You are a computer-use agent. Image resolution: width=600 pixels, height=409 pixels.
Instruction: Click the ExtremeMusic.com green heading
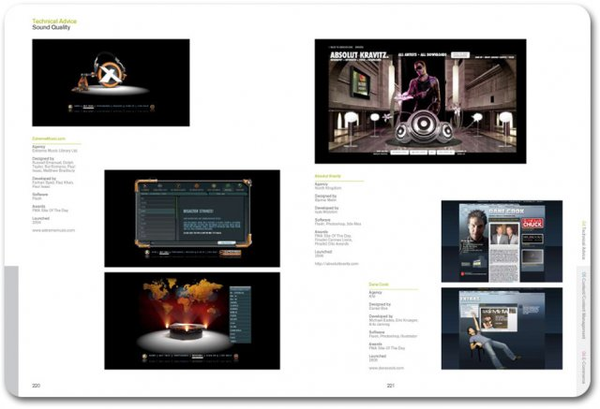pos(49,139)
